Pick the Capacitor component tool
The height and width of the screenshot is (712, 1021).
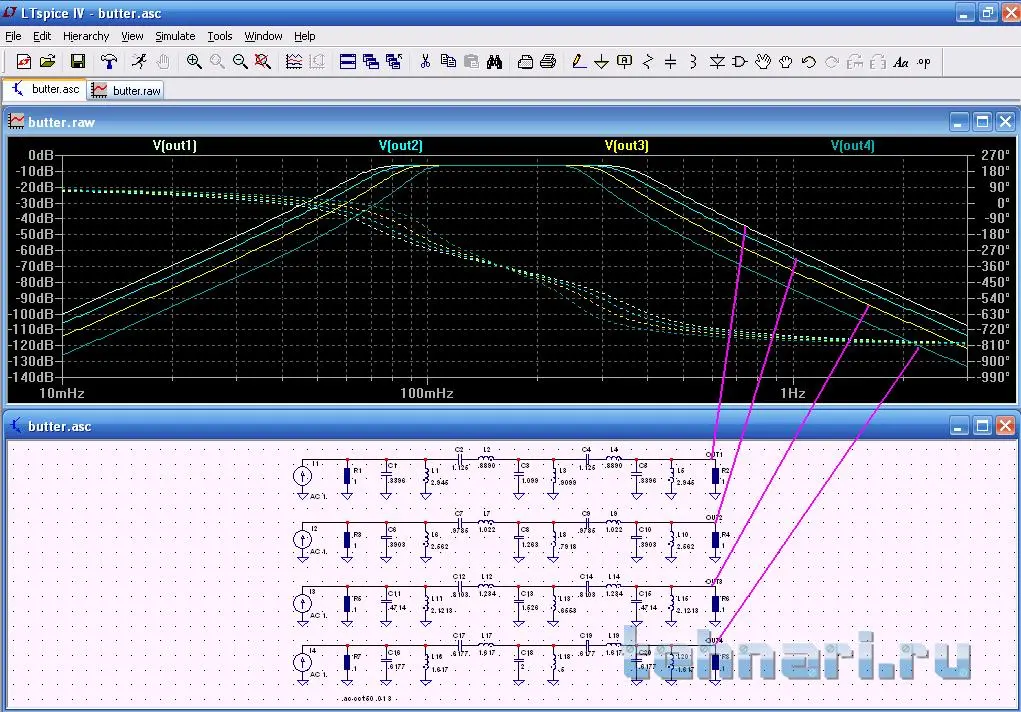click(670, 61)
